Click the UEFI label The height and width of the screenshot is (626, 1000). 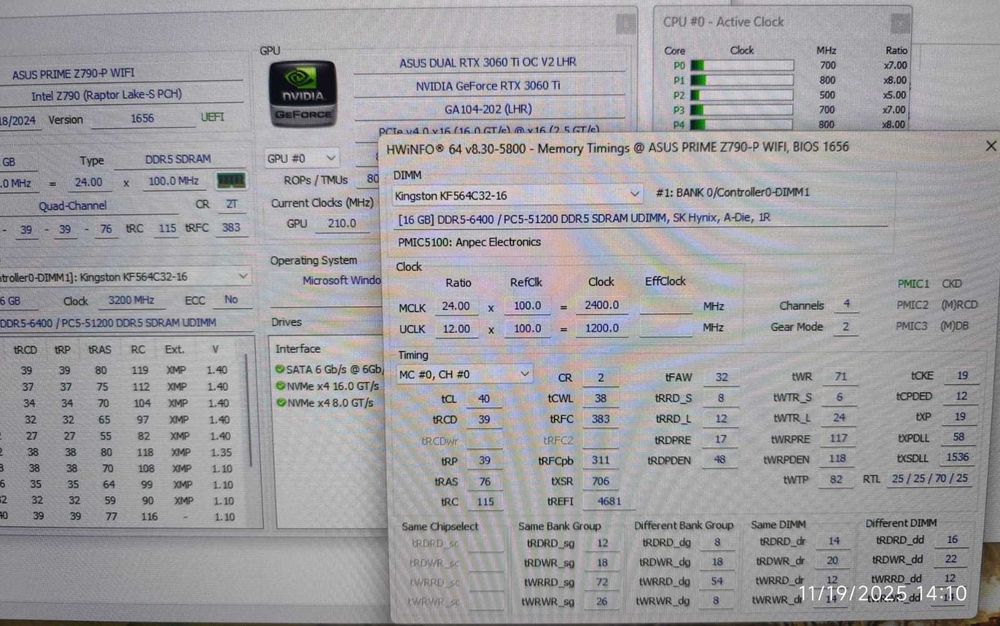212,117
